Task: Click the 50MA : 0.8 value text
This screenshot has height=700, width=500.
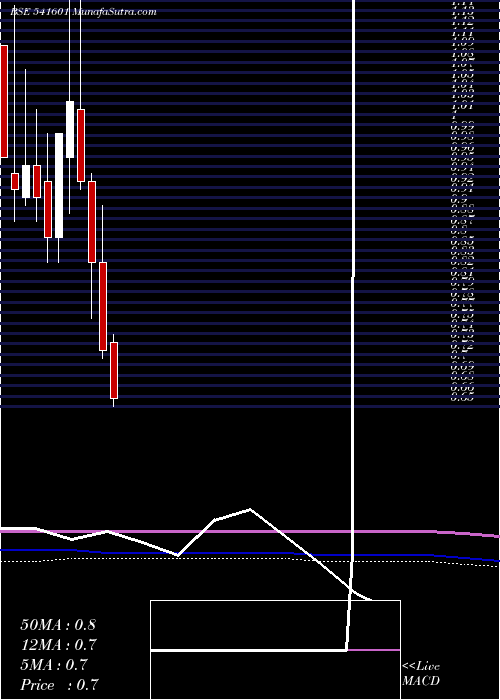Action: coord(58,625)
